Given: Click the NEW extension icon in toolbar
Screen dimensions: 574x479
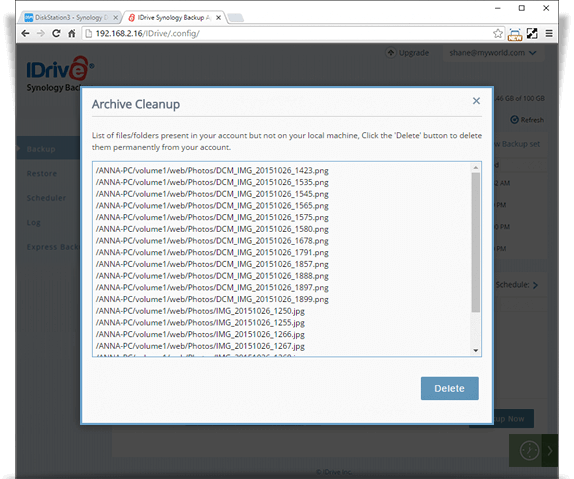Looking at the screenshot, I should click(515, 34).
